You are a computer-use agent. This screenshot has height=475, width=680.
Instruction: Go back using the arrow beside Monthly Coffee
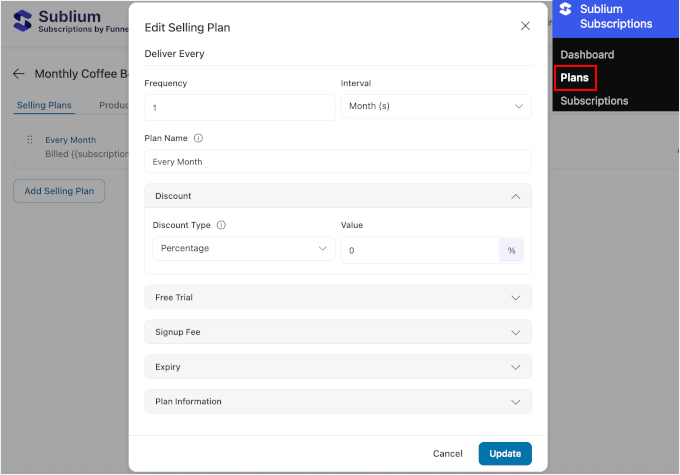19,74
